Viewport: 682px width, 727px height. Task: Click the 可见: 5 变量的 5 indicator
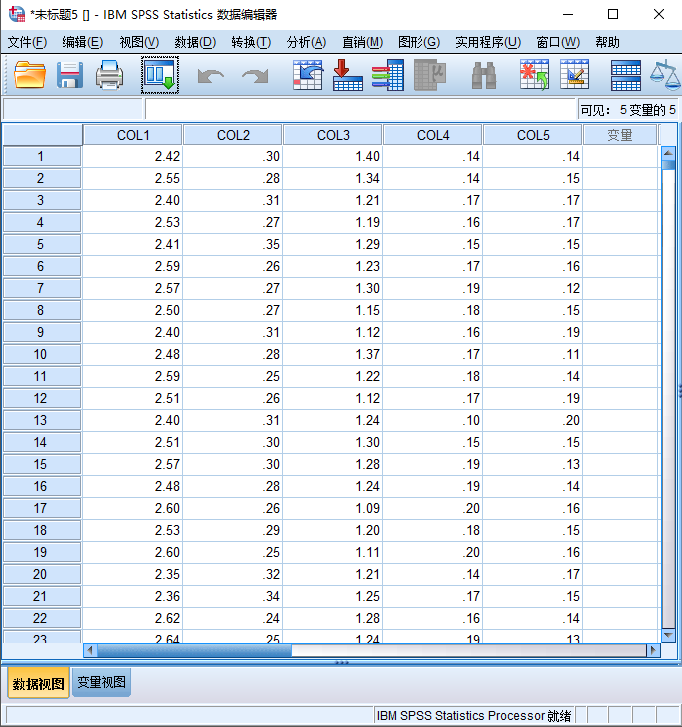click(628, 110)
